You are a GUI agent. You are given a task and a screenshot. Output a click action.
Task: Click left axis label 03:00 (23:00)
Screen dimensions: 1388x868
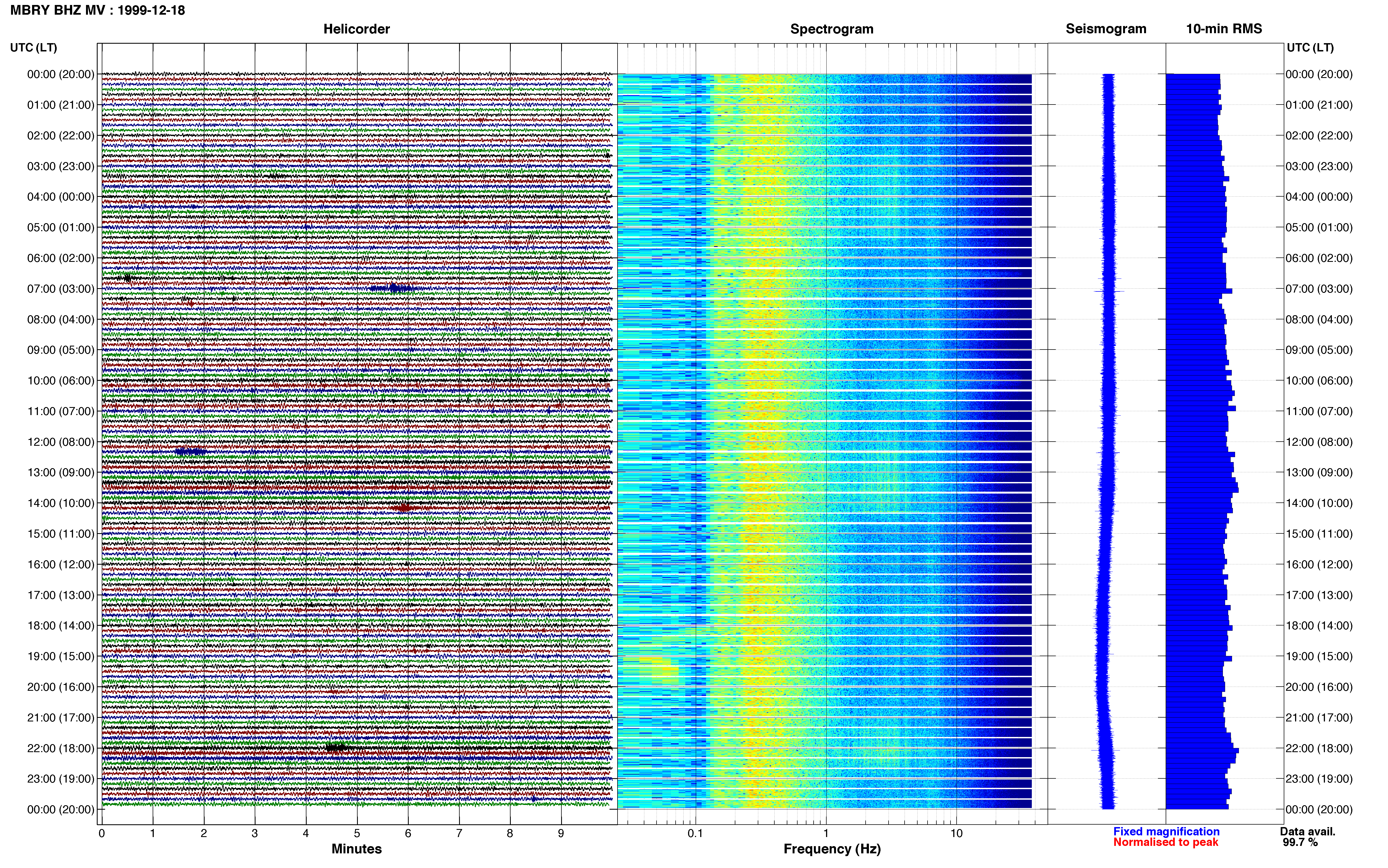(x=61, y=166)
